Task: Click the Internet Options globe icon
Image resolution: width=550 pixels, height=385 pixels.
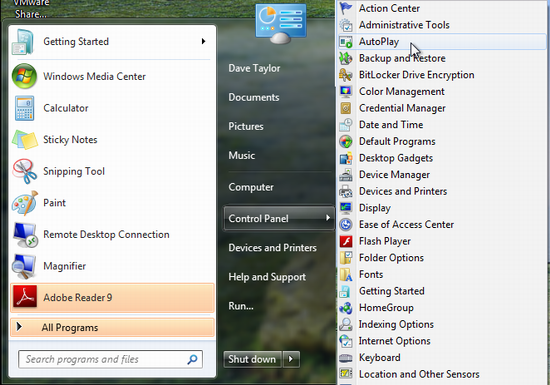Action: point(346,341)
